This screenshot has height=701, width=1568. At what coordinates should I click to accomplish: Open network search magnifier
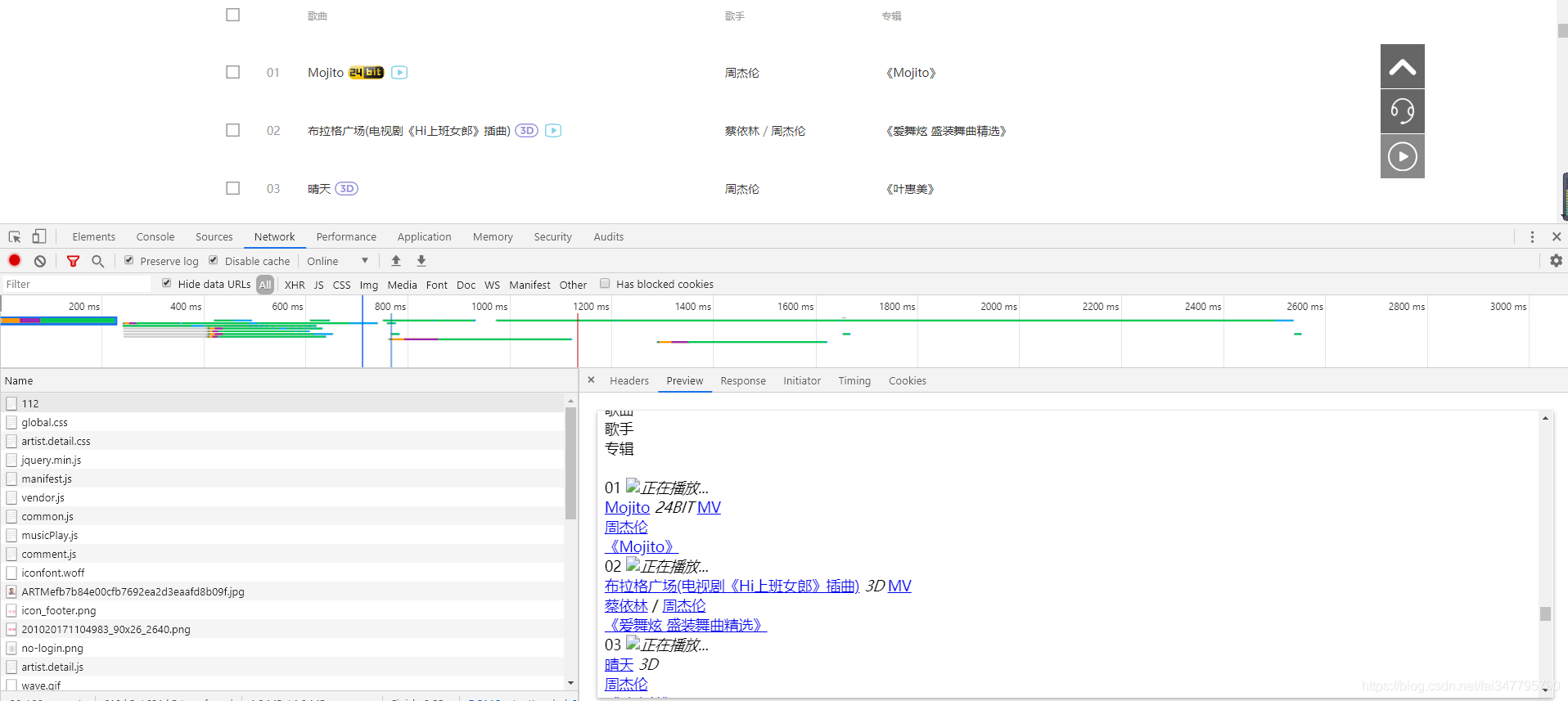[98, 261]
